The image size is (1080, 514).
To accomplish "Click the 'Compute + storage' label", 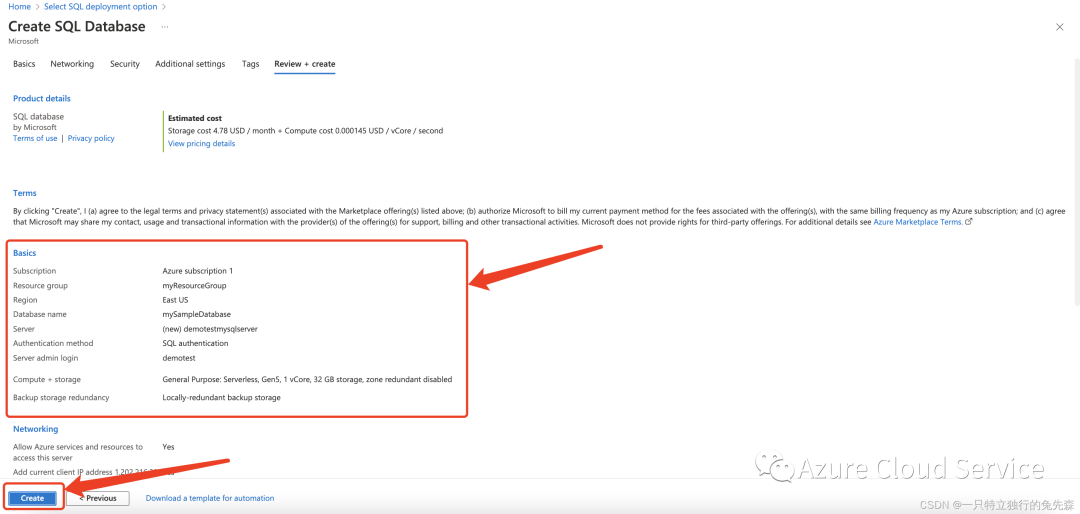I will [47, 380].
